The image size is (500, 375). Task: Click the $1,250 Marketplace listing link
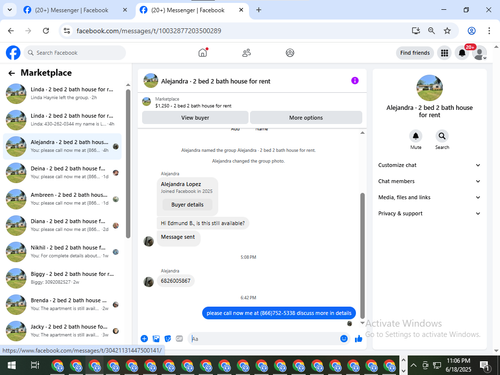tap(193, 106)
